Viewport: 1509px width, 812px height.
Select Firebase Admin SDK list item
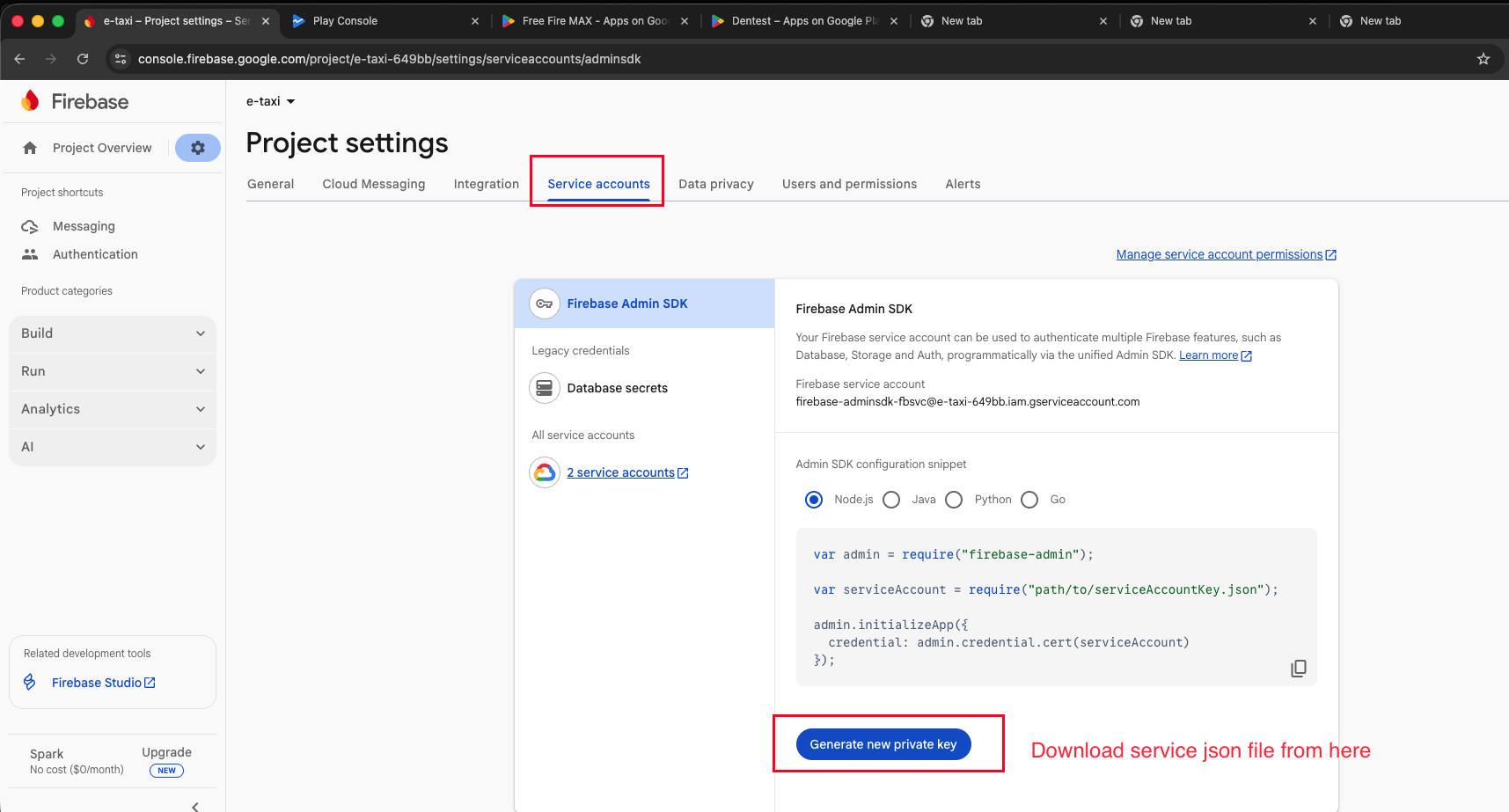[644, 304]
